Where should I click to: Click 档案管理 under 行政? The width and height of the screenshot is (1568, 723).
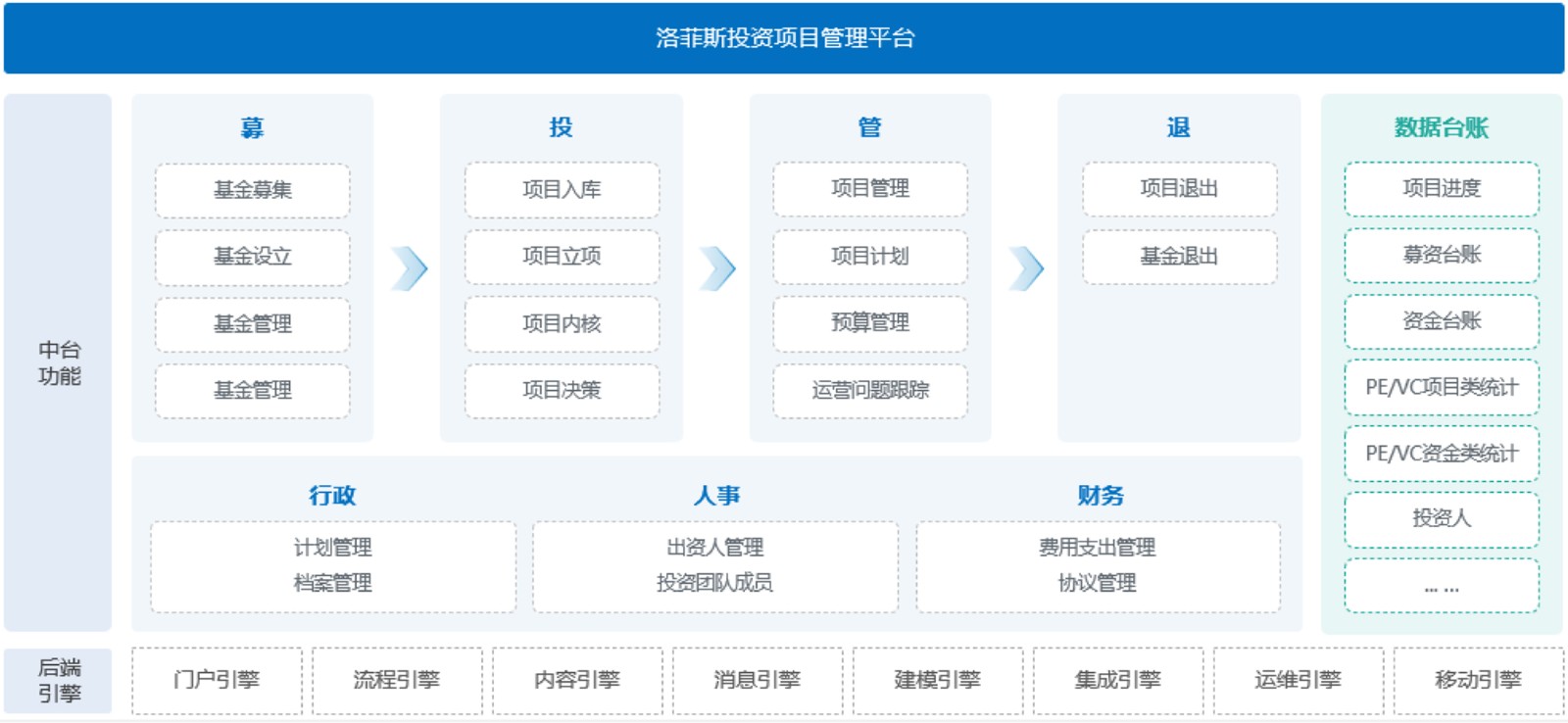(333, 583)
